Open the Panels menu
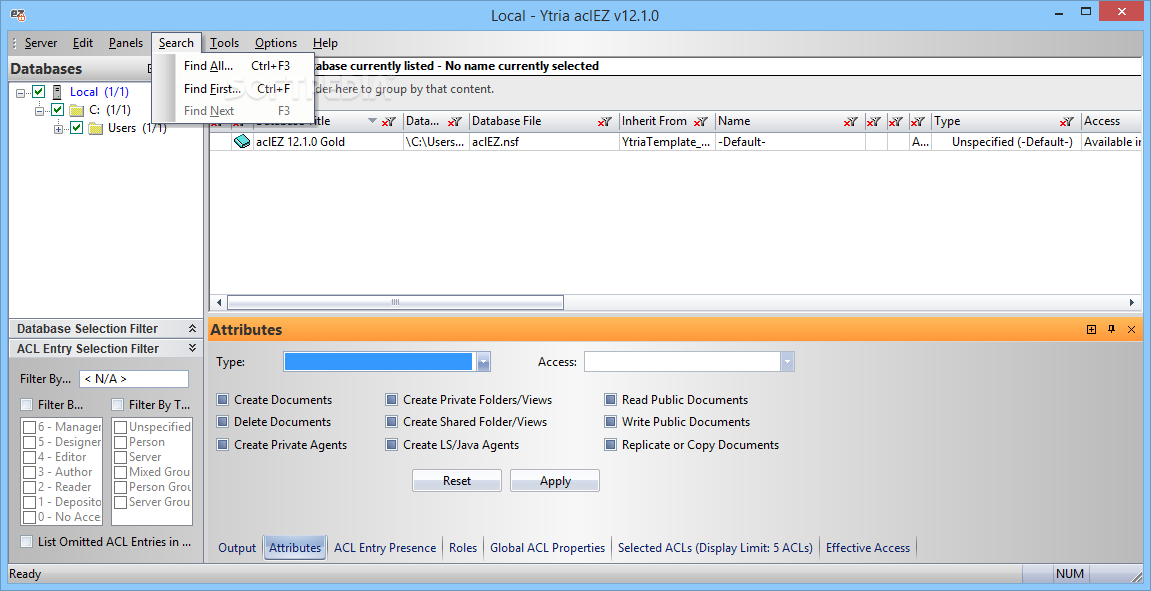This screenshot has height=591, width=1151. [126, 43]
